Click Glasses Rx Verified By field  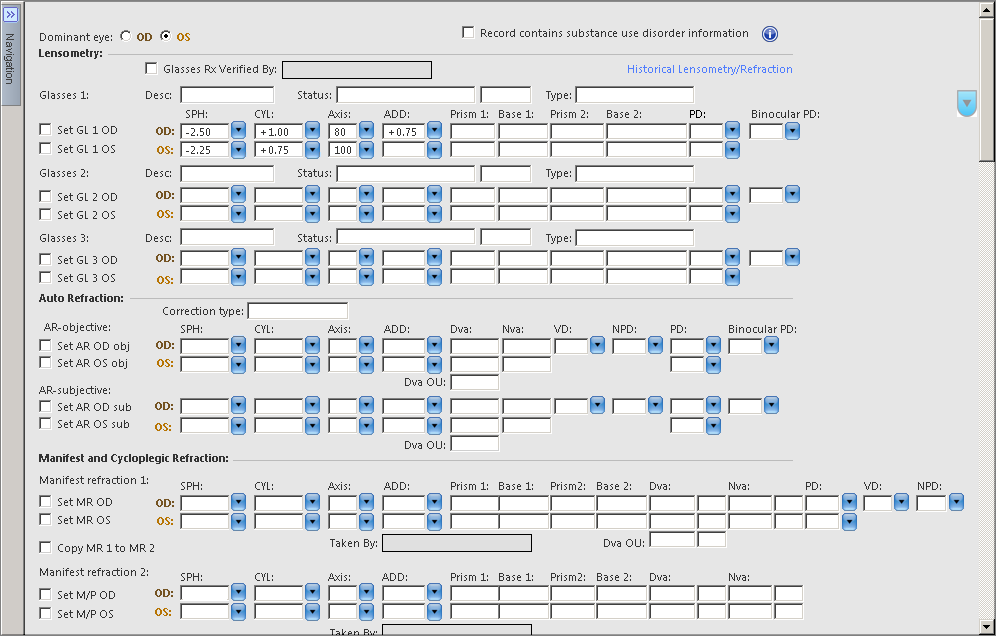point(357,70)
